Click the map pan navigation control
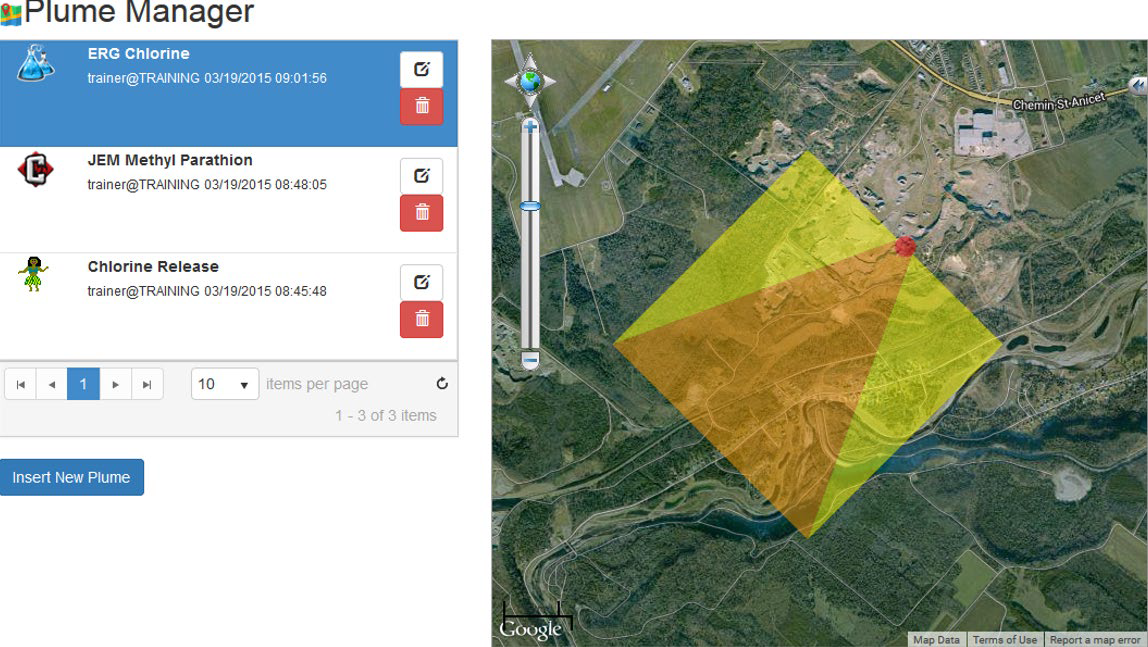The height and width of the screenshot is (647, 1148). tap(530, 81)
